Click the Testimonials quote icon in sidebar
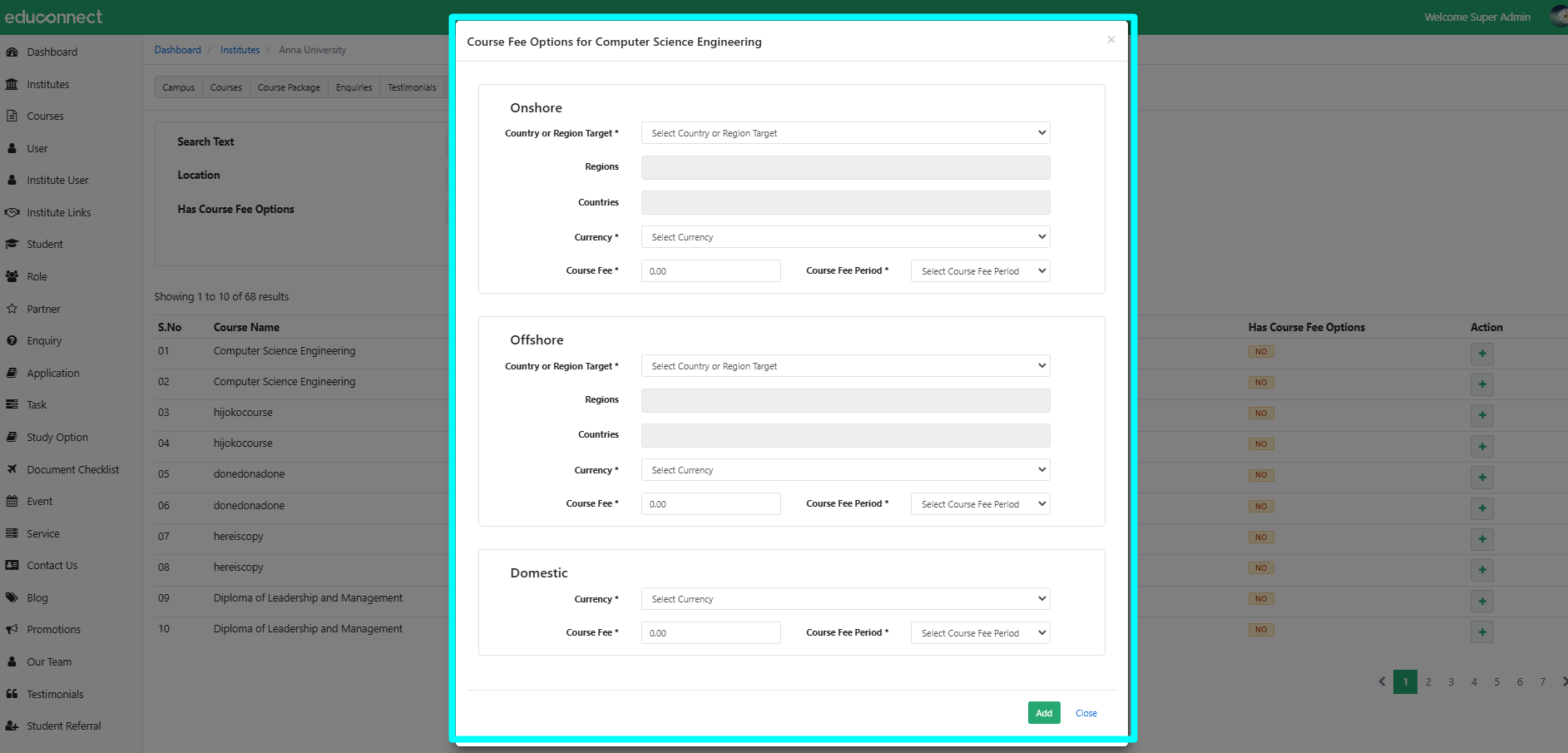The height and width of the screenshot is (753, 1568). pyautogui.click(x=12, y=694)
